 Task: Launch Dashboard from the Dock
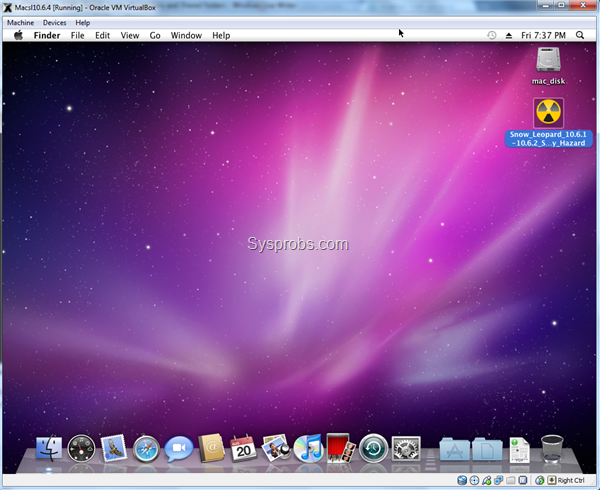pos(81,448)
